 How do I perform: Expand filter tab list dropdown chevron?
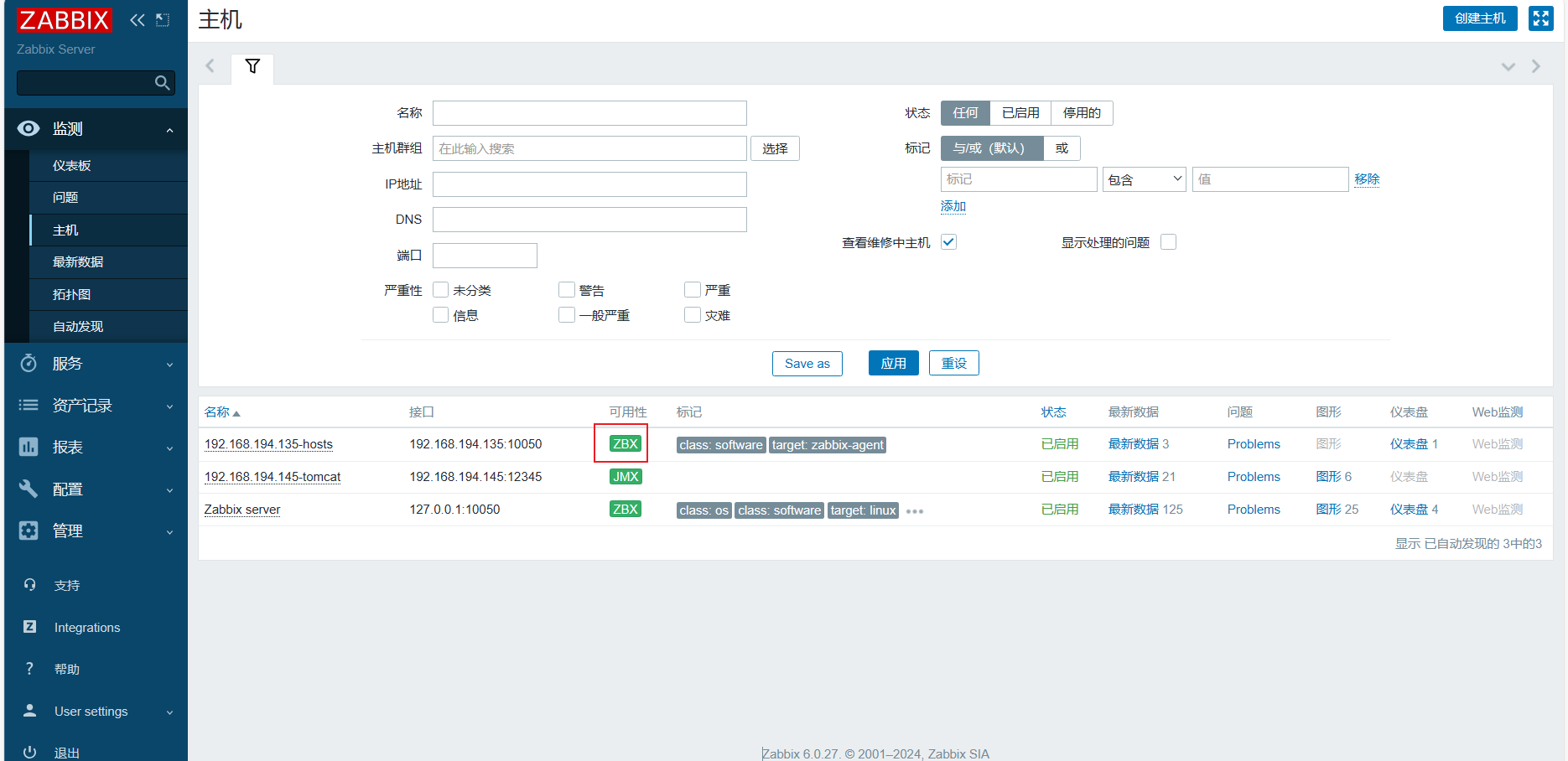pos(1508,66)
